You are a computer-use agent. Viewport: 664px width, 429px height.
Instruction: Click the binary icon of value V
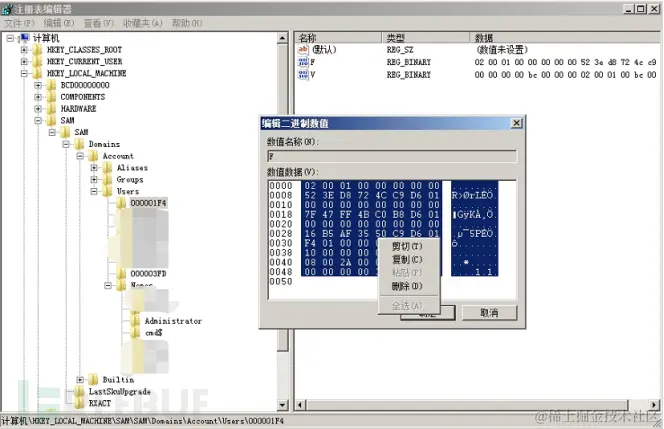303,75
